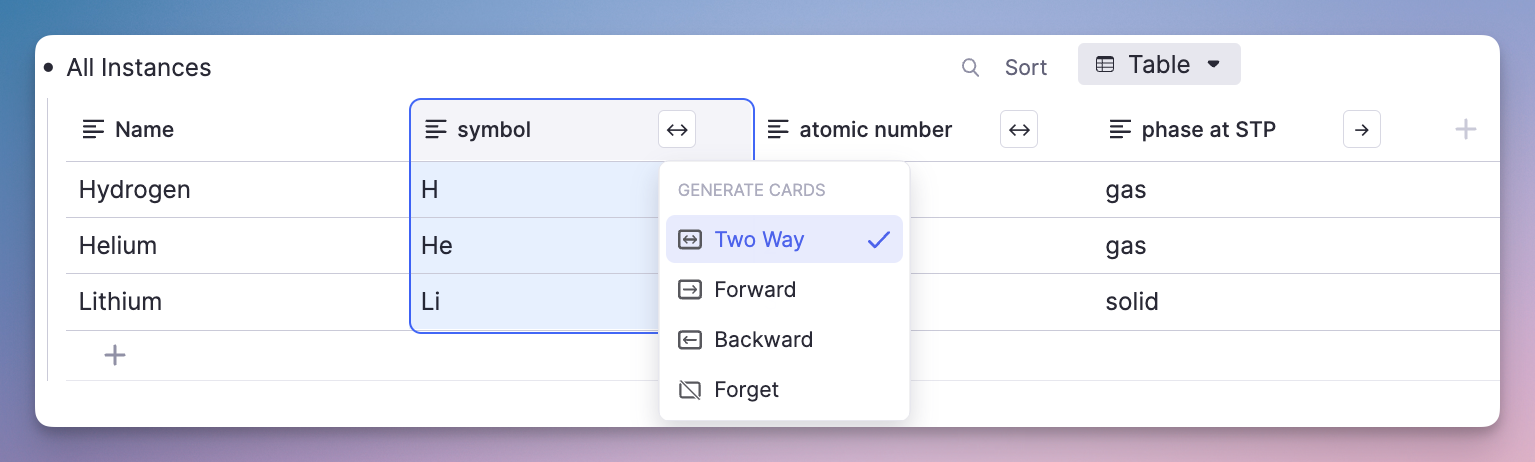
Task: Open the Table view dropdown
Action: coord(1159,65)
